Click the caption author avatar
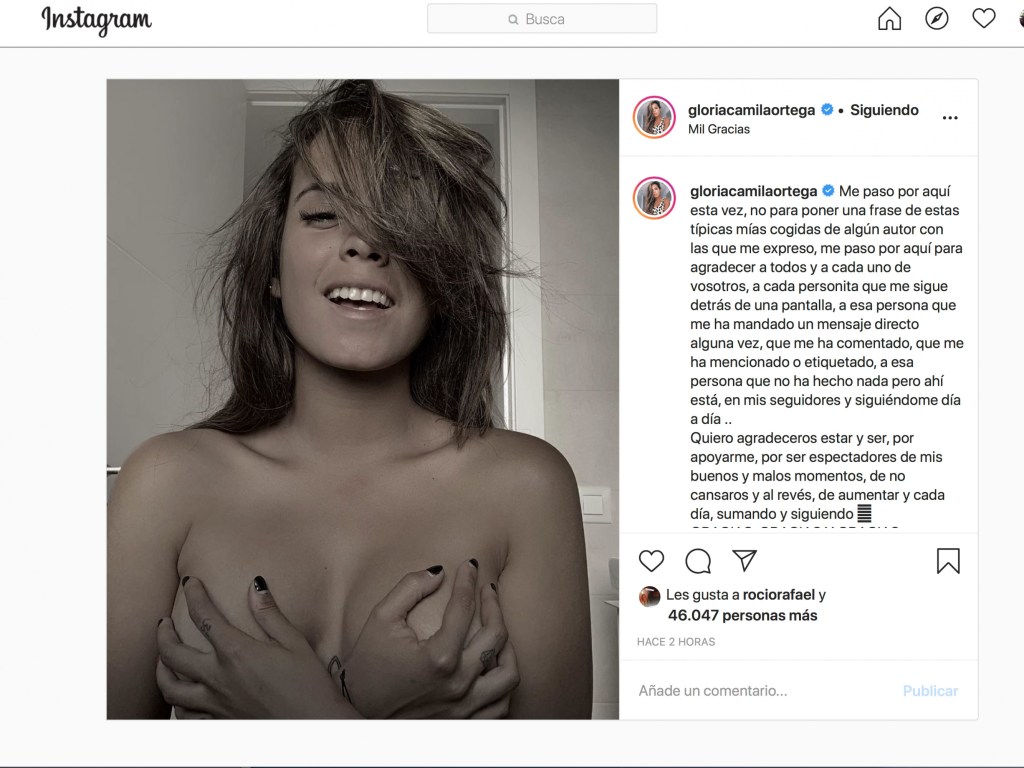This screenshot has height=768, width=1024. point(654,198)
